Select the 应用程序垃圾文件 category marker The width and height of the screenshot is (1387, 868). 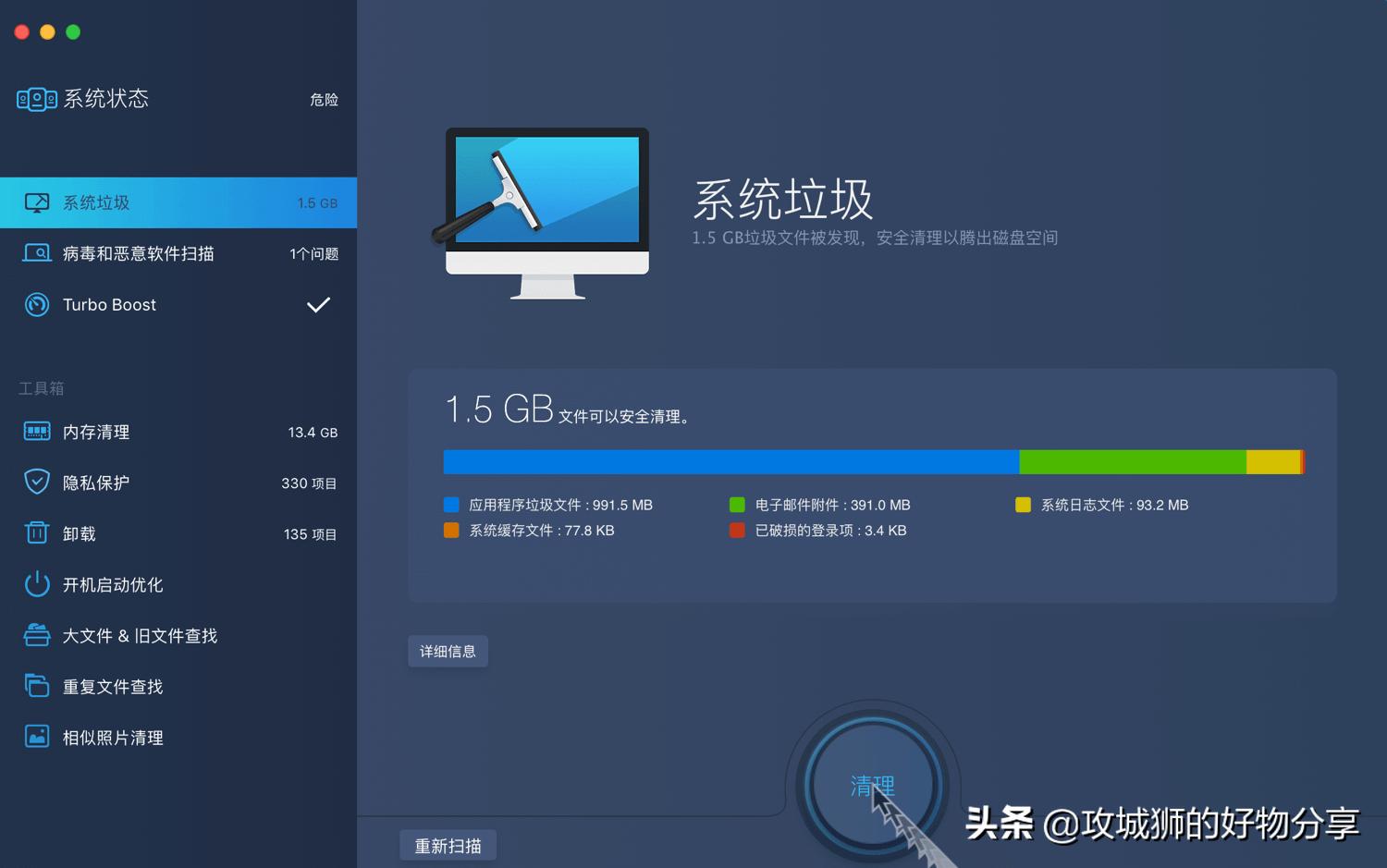pos(450,505)
